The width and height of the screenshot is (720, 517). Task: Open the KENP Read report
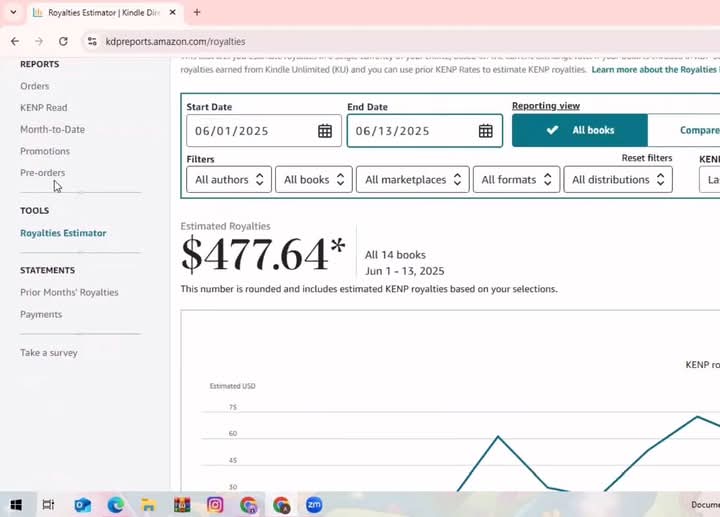44,107
